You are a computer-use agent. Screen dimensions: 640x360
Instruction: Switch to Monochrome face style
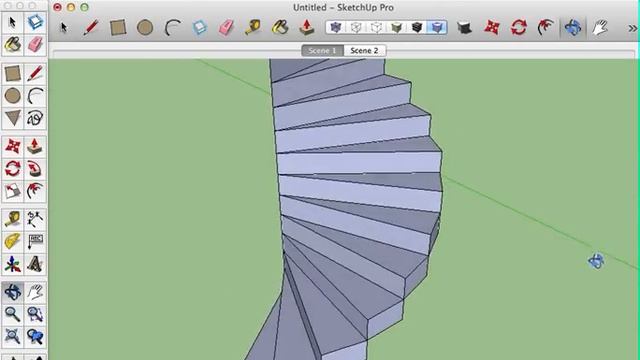437,27
